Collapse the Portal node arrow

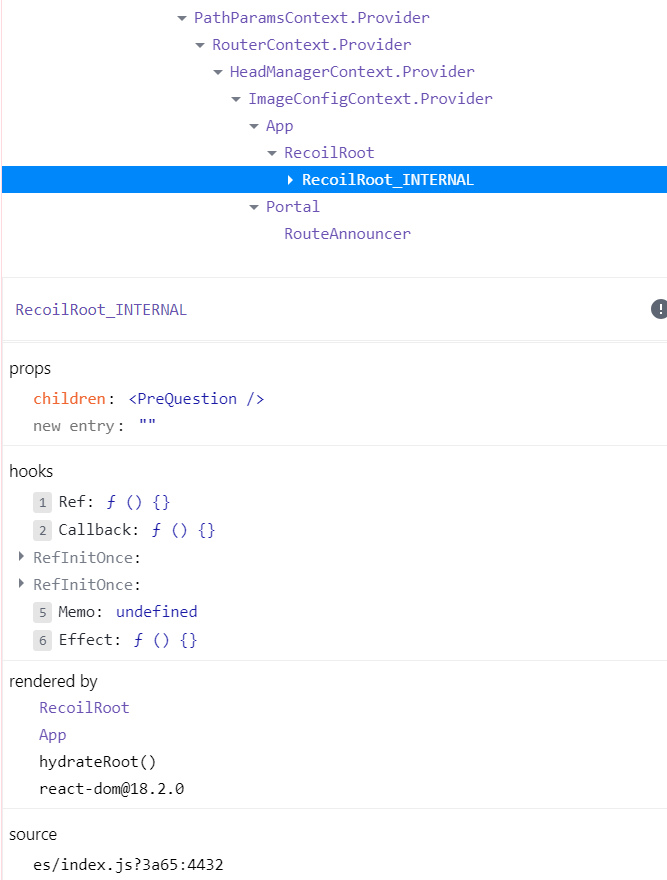(x=254, y=207)
